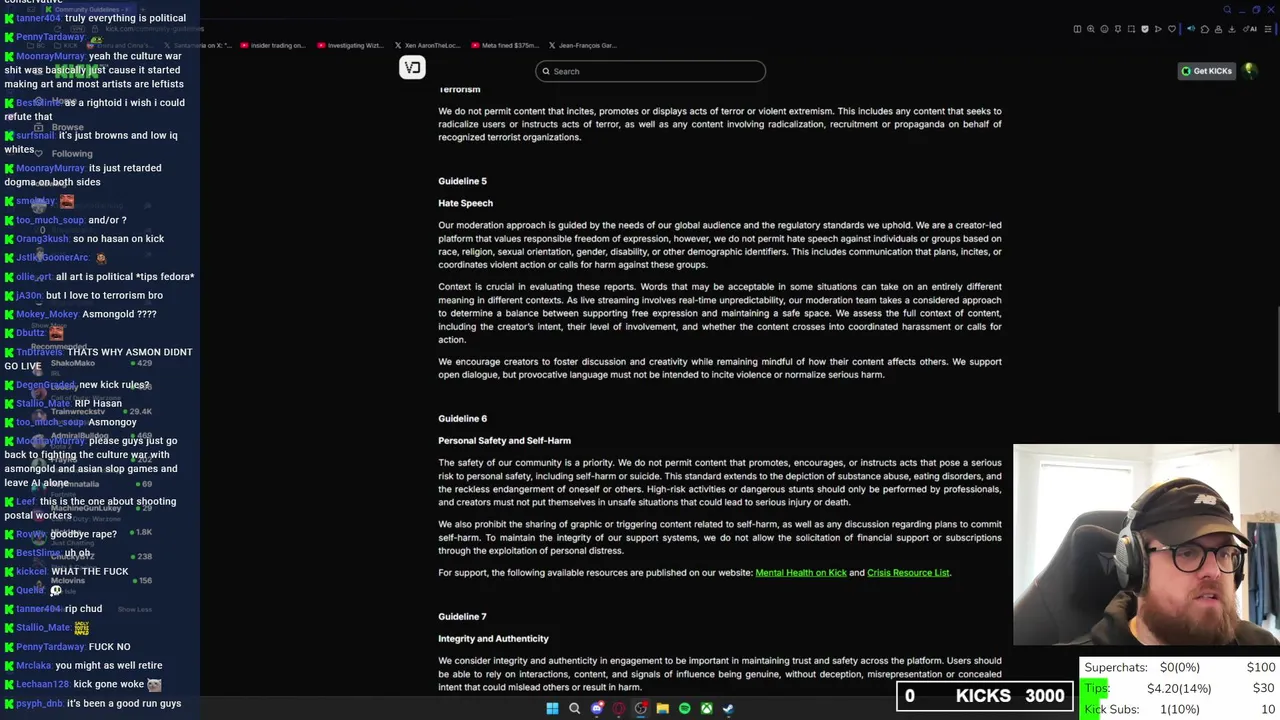Click the blue speaker sound icon
This screenshot has width=1280, height=720.
tap(1191, 29)
